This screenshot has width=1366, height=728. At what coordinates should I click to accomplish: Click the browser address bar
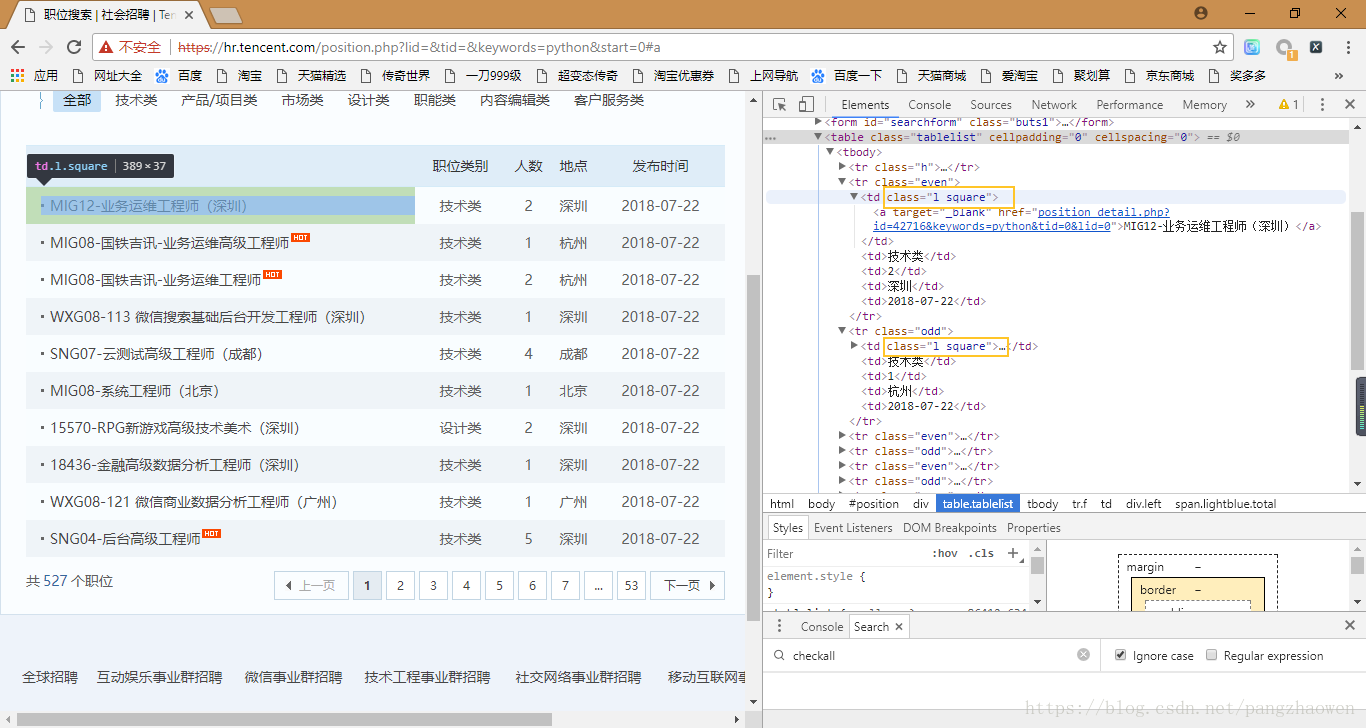[690, 47]
